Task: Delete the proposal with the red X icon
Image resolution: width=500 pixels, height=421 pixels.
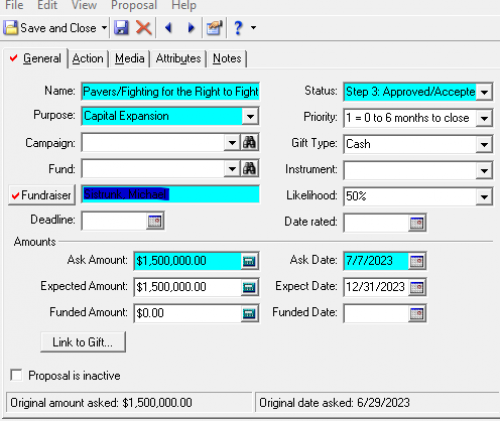Action: click(144, 28)
